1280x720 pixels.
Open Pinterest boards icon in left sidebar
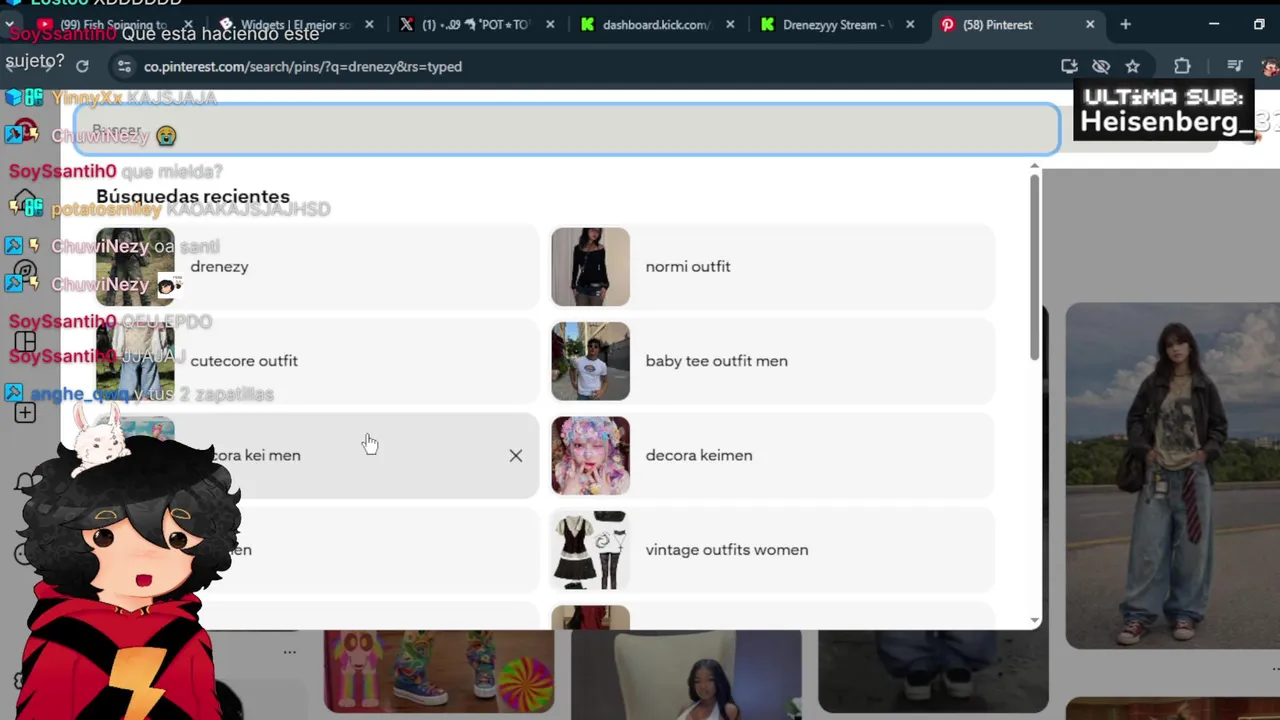pyautogui.click(x=25, y=341)
